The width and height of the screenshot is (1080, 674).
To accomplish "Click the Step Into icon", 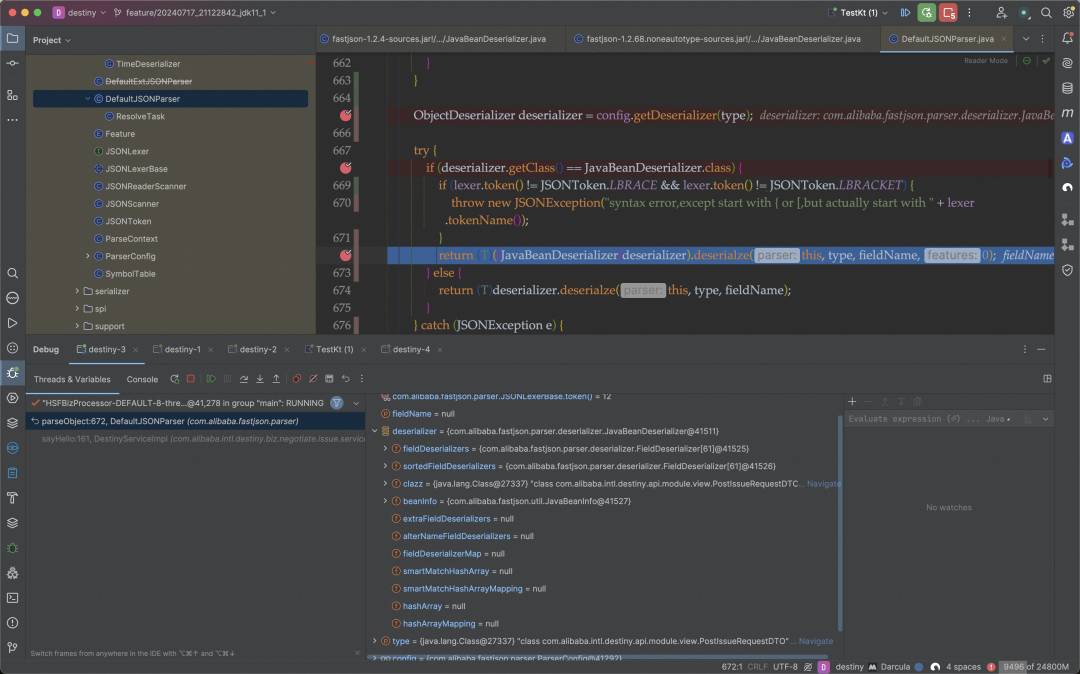I will click(260, 379).
